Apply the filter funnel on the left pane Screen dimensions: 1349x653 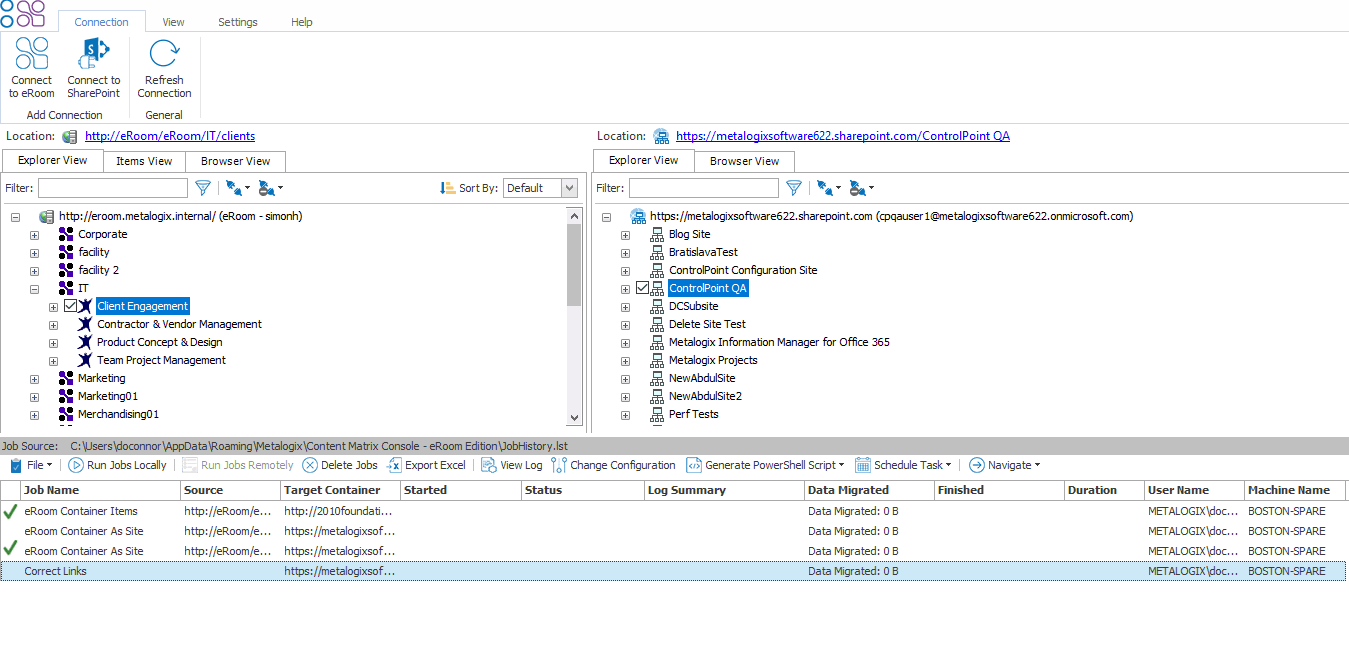click(202, 187)
